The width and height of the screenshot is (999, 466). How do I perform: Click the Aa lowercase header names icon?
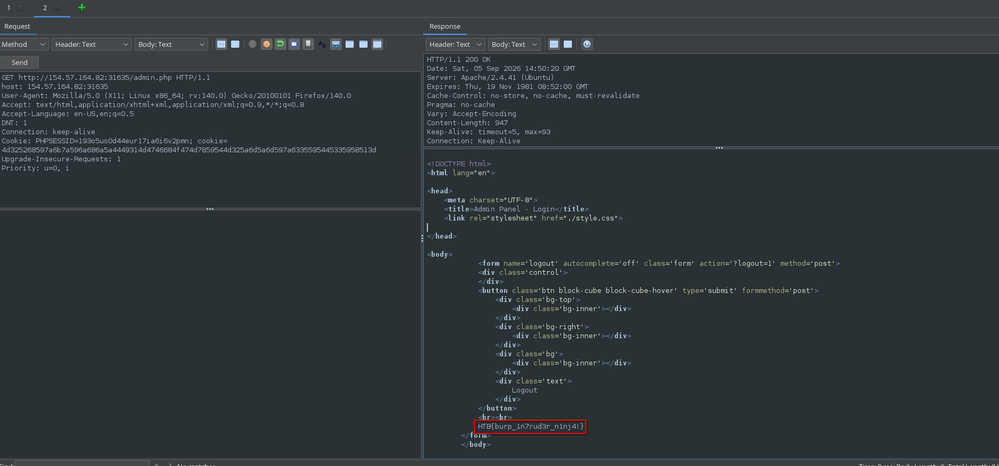(x=322, y=45)
